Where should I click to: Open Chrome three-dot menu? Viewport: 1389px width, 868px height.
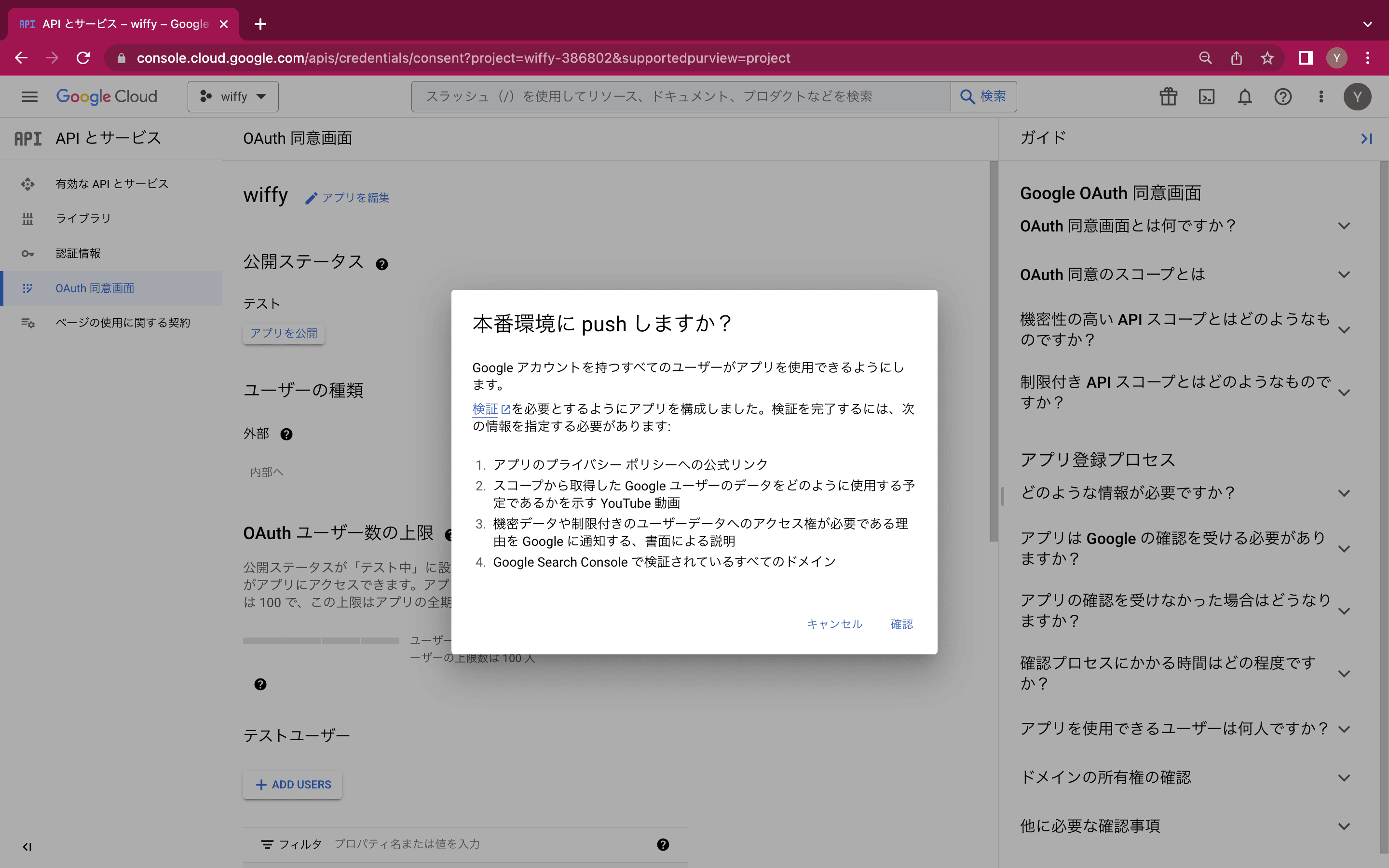click(x=1368, y=58)
